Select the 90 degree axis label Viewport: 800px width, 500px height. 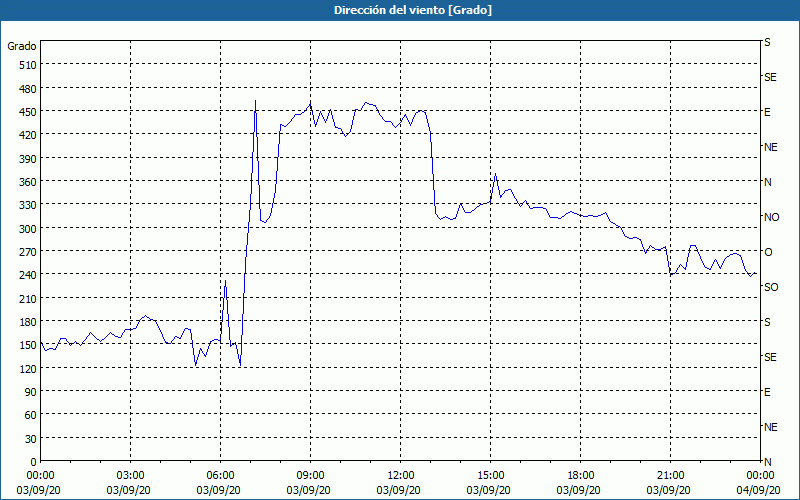pyautogui.click(x=31, y=392)
